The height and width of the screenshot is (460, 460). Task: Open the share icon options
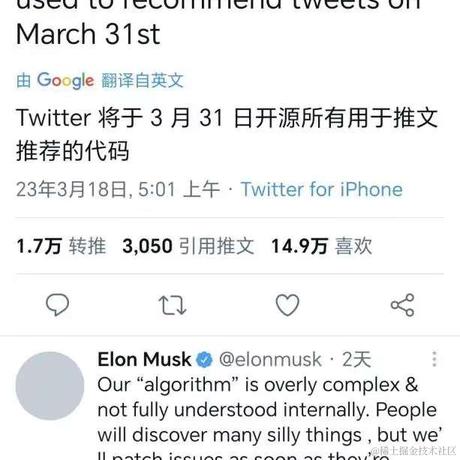403,305
